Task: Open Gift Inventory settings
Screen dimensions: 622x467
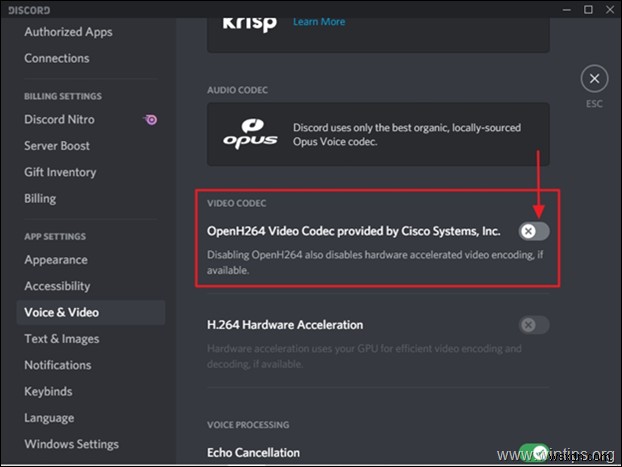Action: click(x=60, y=172)
